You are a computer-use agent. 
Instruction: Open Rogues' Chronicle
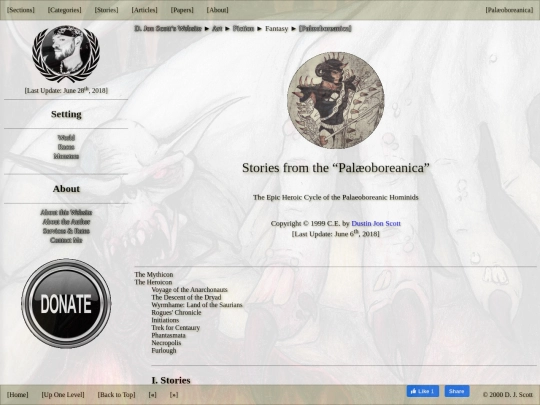click(176, 312)
